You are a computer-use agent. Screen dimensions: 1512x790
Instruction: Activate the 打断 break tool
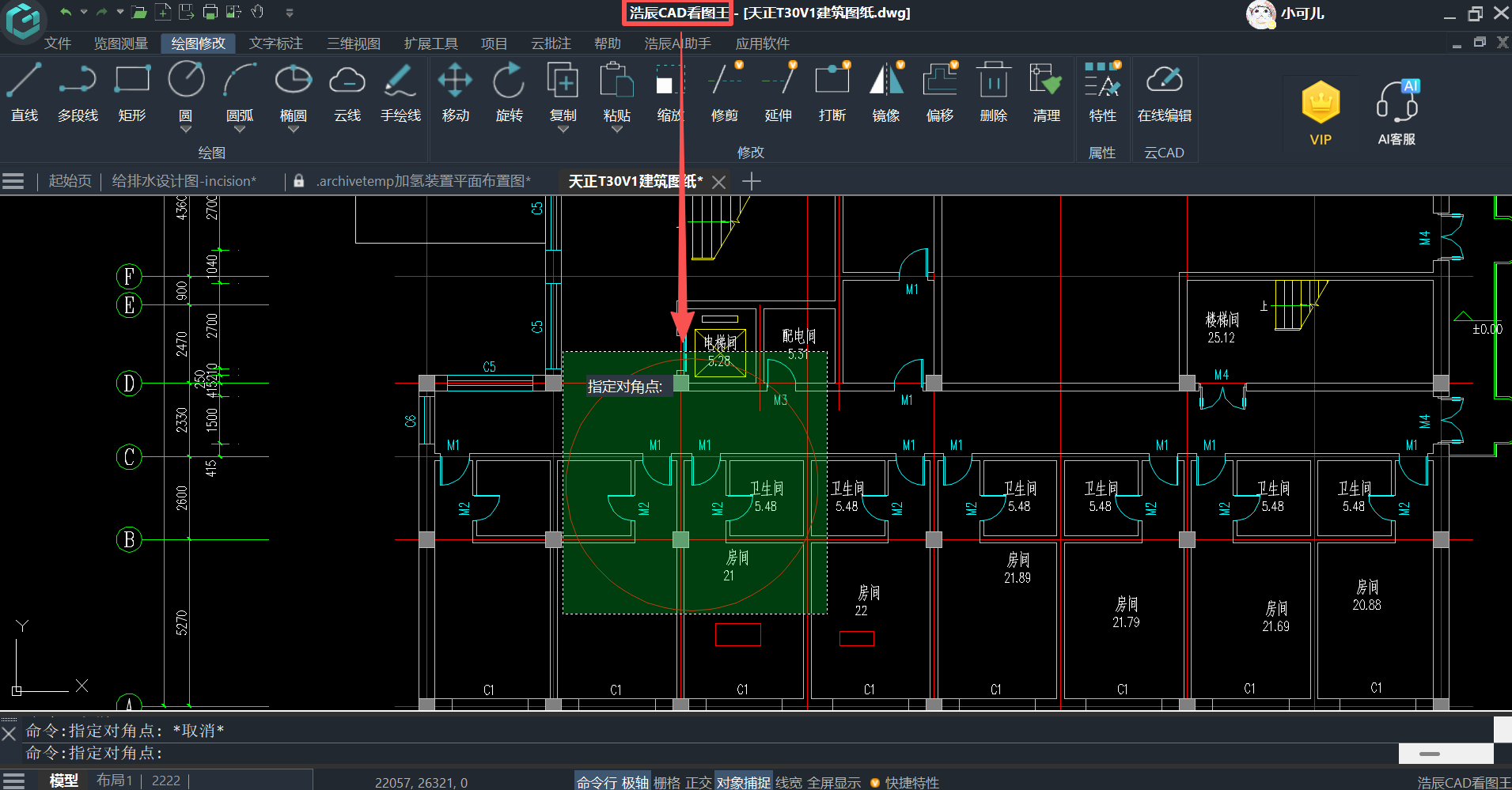click(832, 93)
